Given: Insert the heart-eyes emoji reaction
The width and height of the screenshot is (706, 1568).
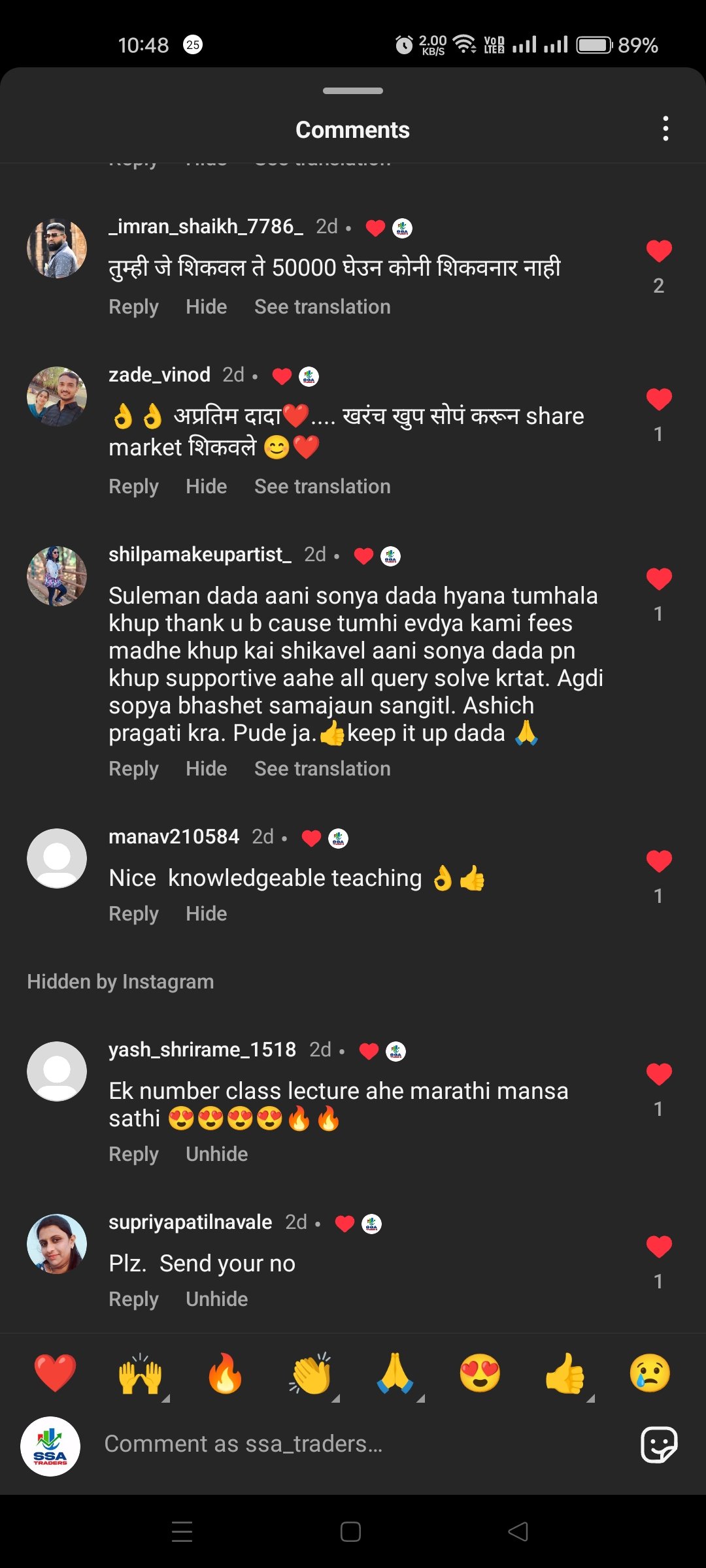Looking at the screenshot, I should point(480,1373).
